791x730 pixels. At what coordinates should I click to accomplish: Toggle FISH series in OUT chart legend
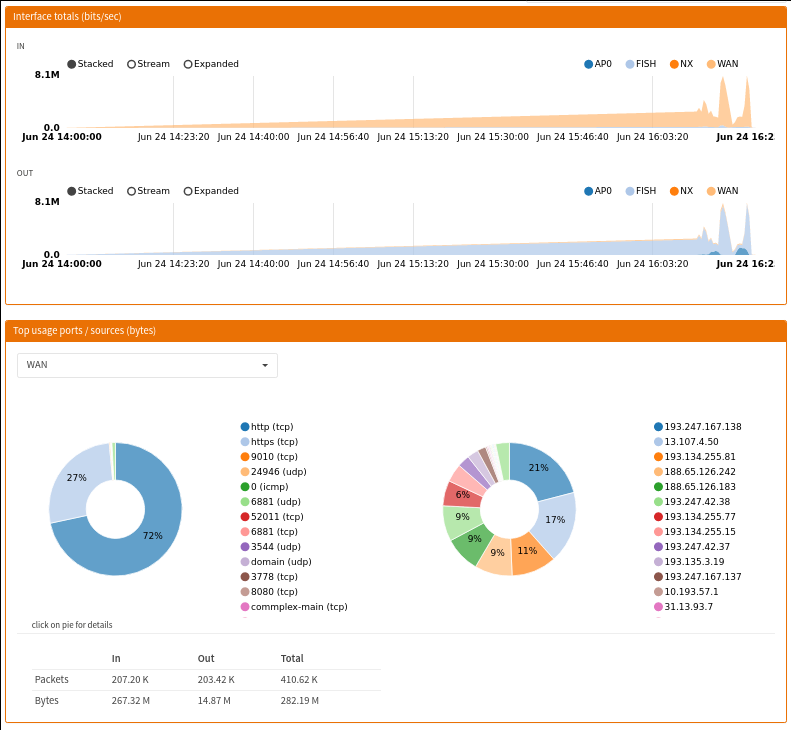(641, 191)
